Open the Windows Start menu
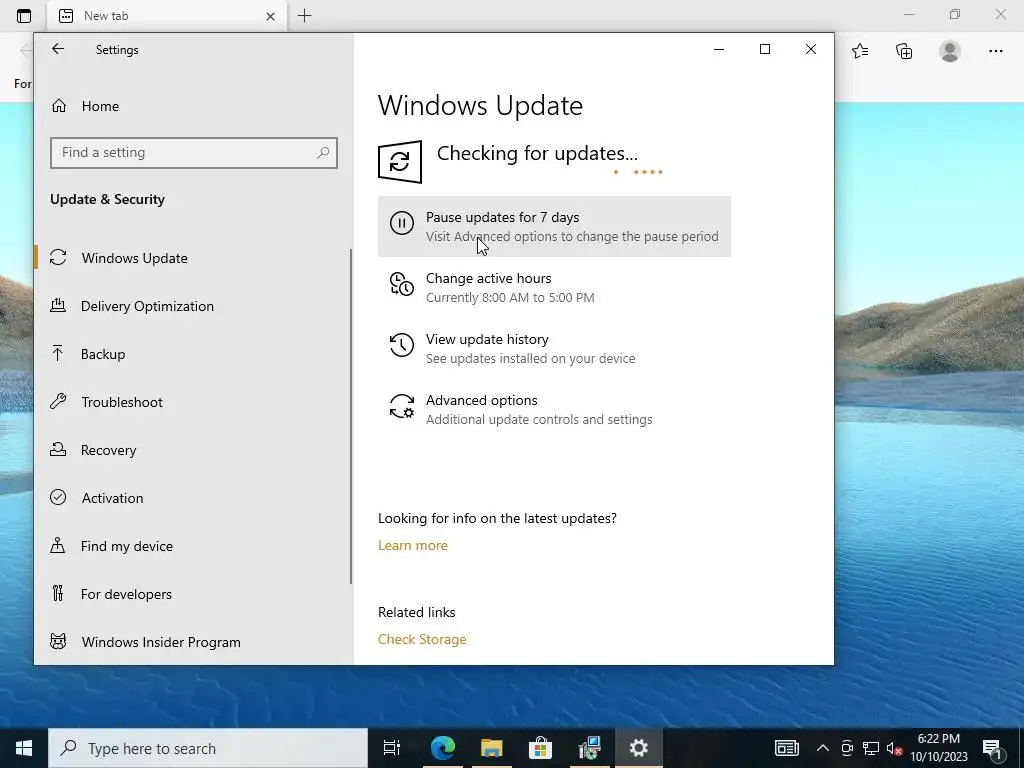 (x=24, y=748)
